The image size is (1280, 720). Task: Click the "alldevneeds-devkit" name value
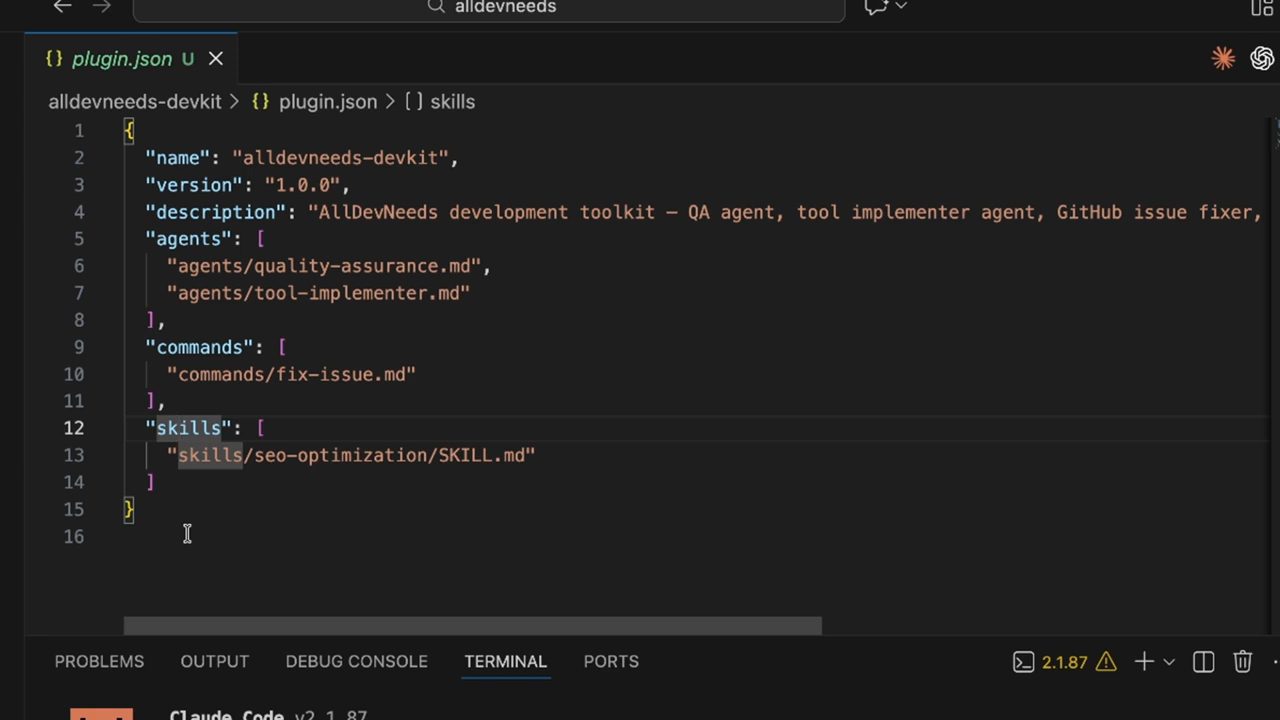point(340,158)
